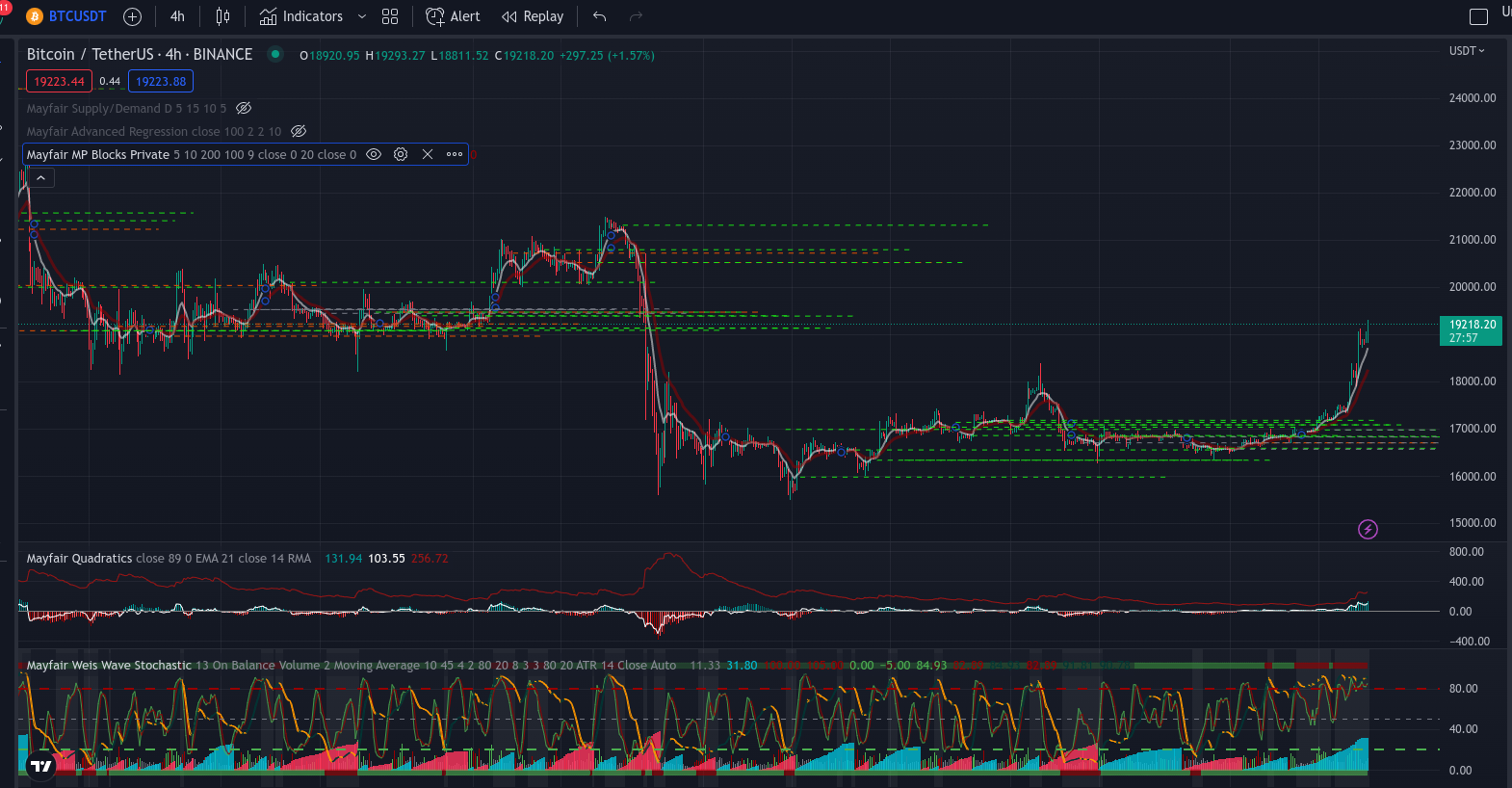Click the Mayfair Advanced Regression indicator name
Image resolution: width=1512 pixels, height=788 pixels.
pos(154,131)
